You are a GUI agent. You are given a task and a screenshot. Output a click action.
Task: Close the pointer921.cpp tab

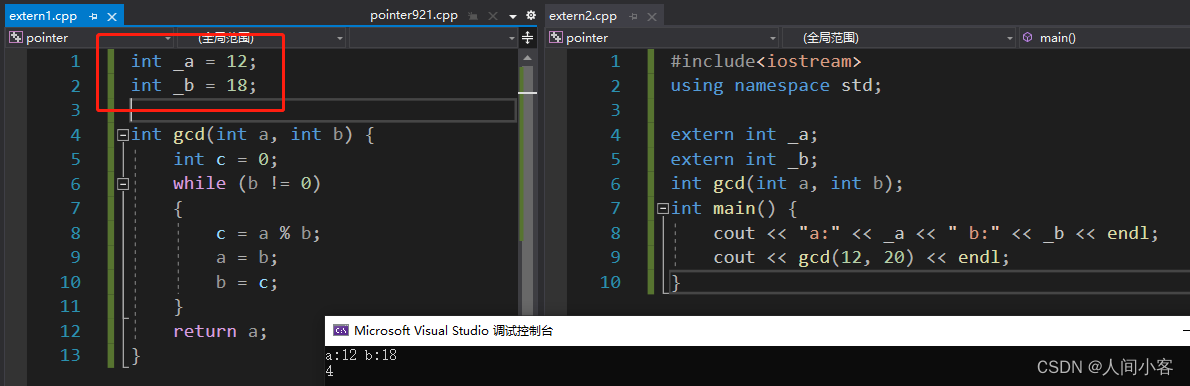pos(492,16)
